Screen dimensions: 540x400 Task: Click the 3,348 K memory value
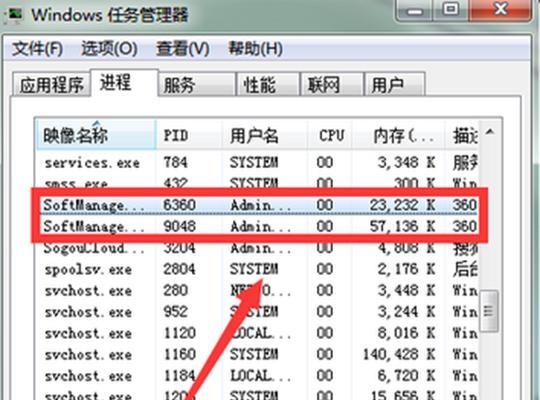click(x=406, y=163)
